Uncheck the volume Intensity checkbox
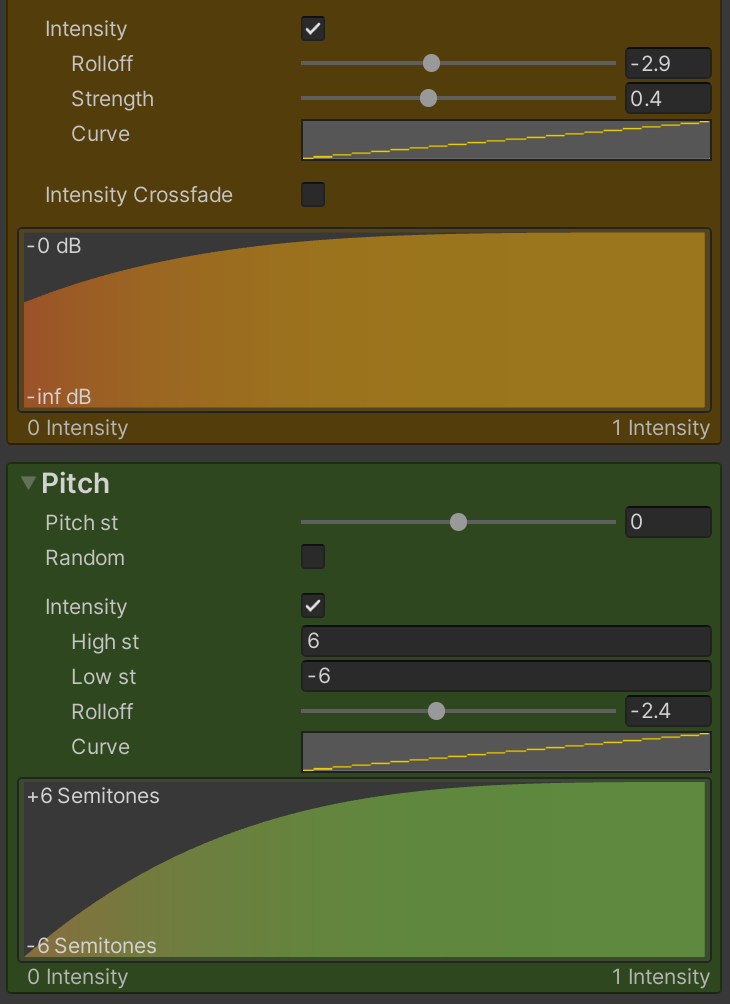730x1004 pixels. tap(313, 29)
